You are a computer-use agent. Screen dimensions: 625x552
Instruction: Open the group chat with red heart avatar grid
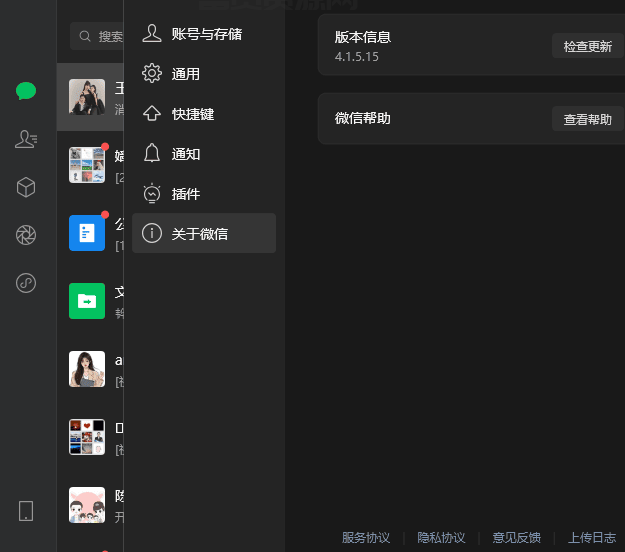[x=90, y=437]
